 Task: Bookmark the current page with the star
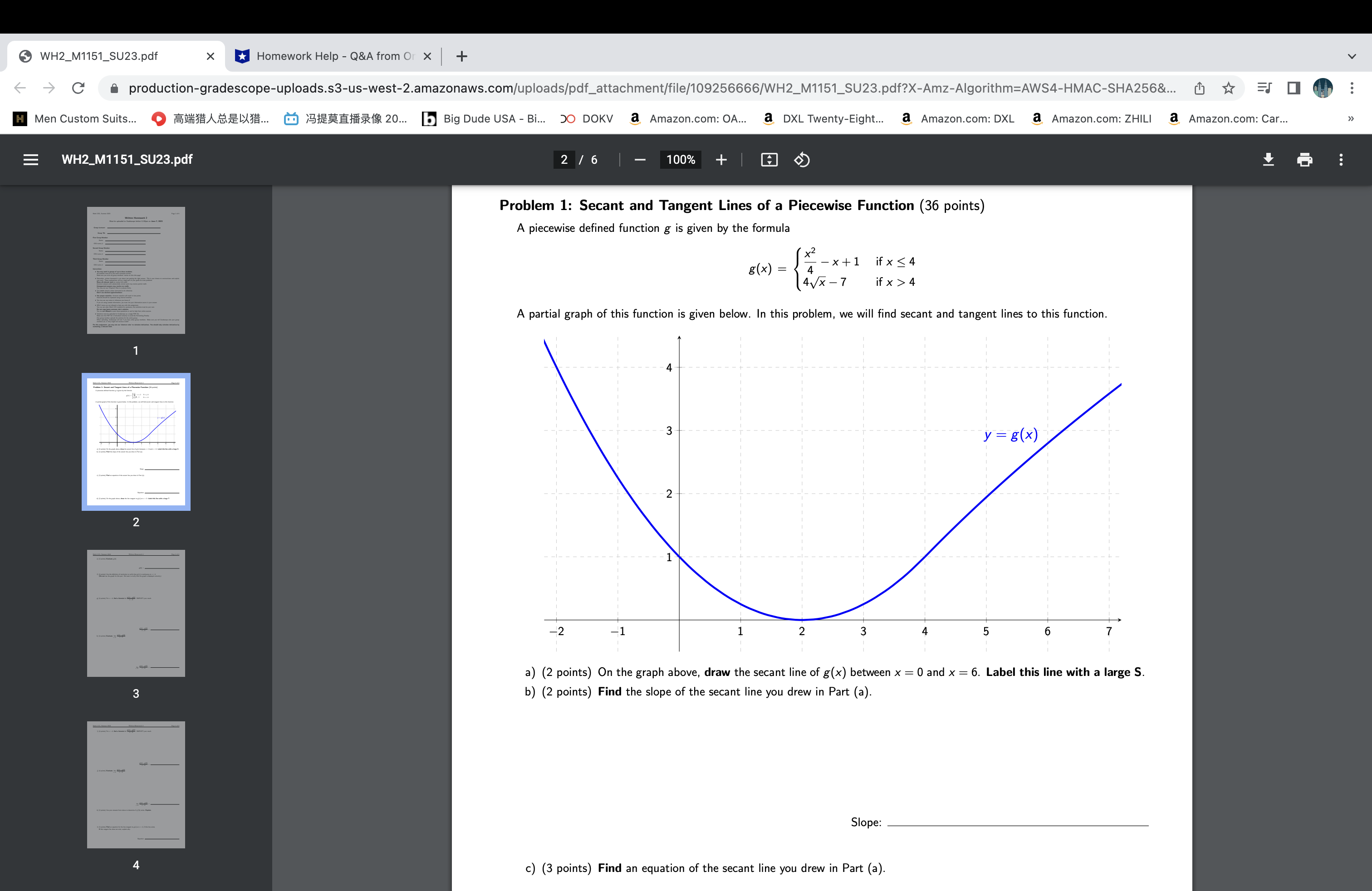pos(1228,88)
